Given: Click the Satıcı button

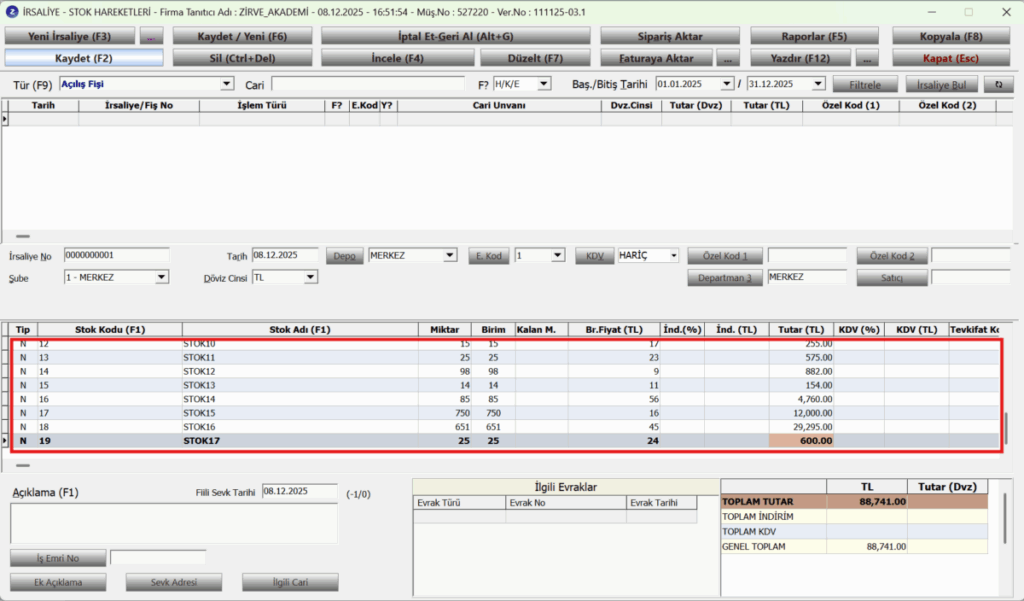Looking at the screenshot, I should [892, 278].
